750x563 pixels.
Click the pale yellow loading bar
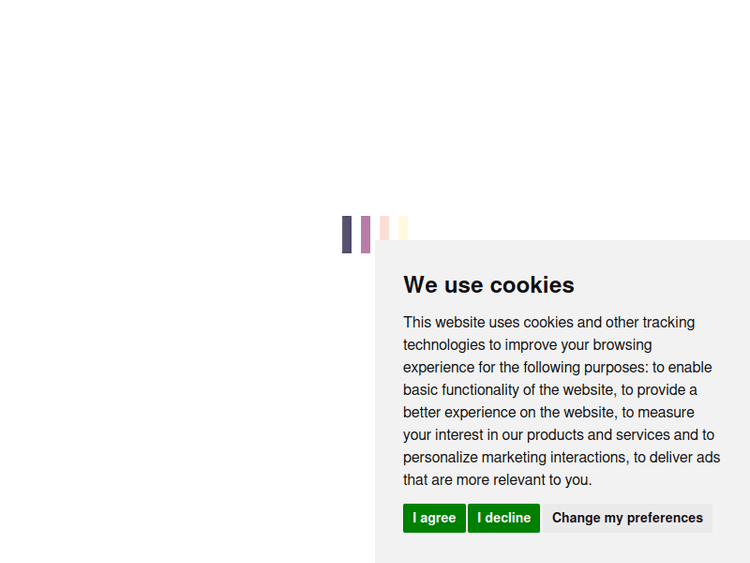[403, 228]
